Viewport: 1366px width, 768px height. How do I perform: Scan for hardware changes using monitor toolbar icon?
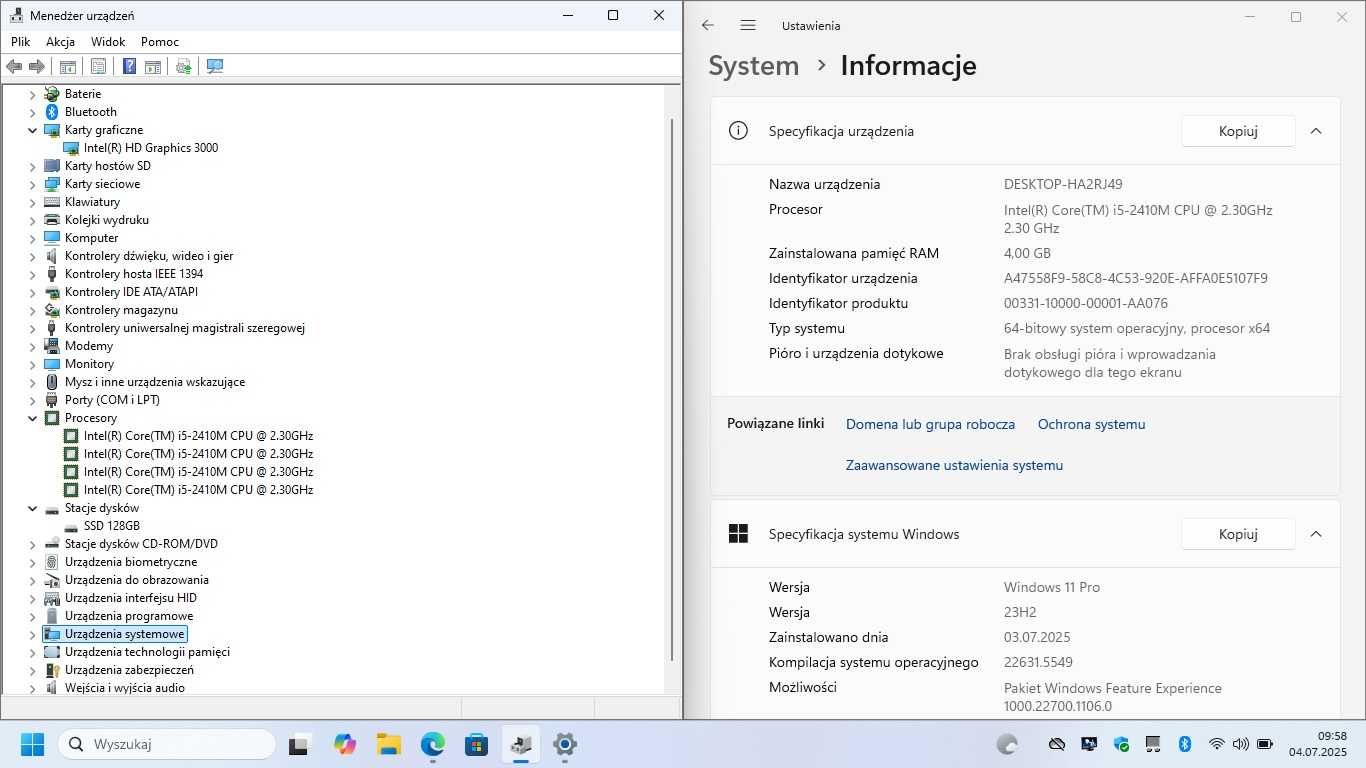215,67
